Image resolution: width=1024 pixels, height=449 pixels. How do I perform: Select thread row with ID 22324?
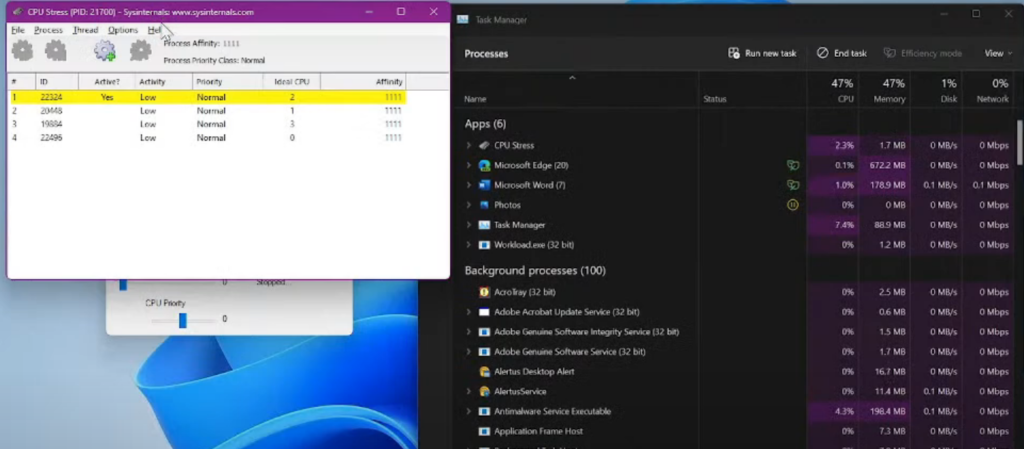click(x=208, y=97)
